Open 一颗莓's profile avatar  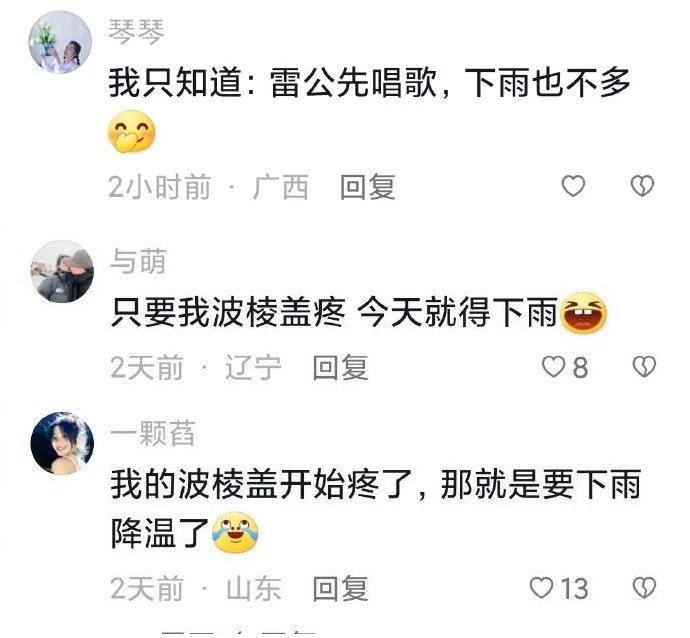[62, 443]
